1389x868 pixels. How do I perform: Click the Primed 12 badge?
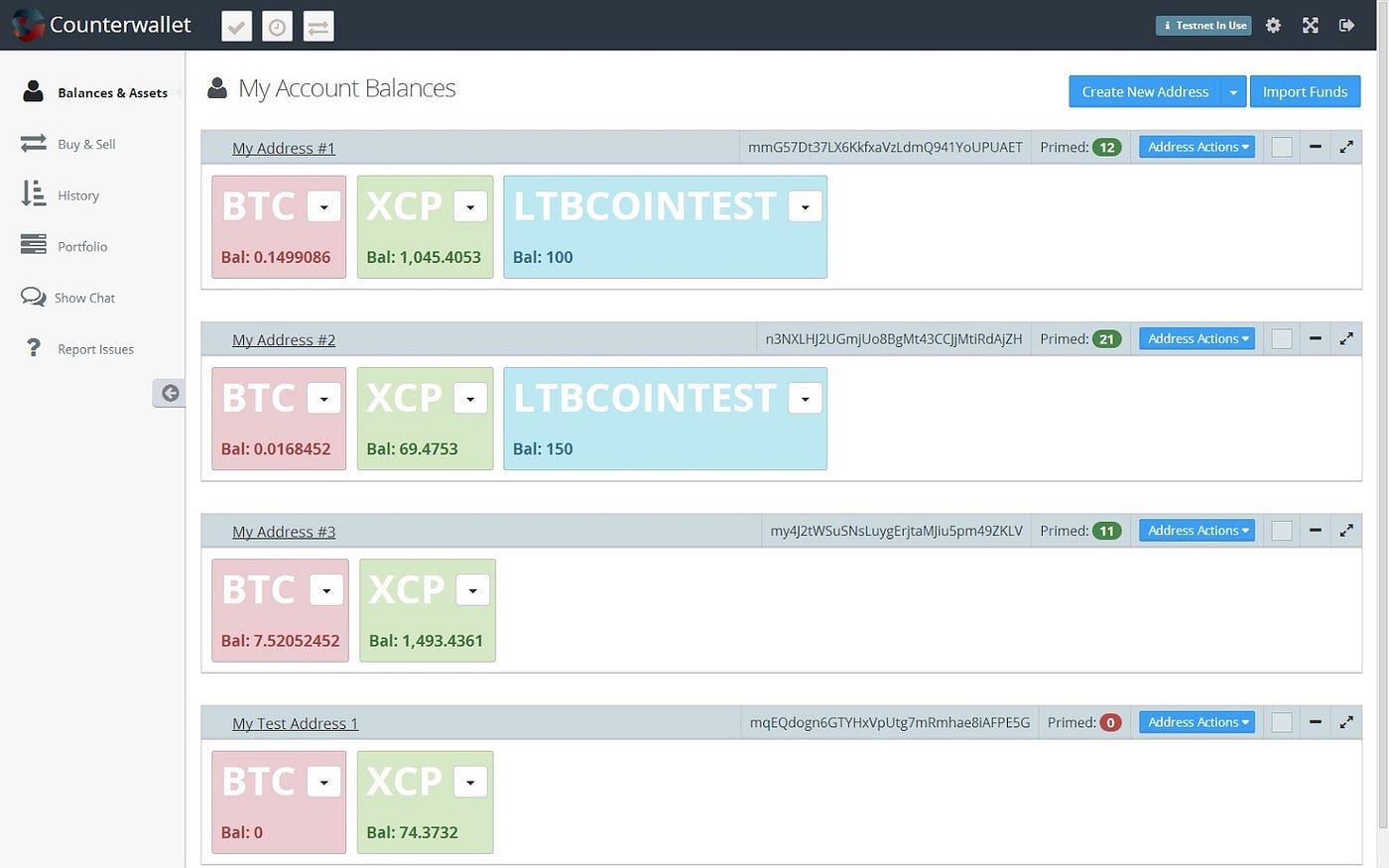[1106, 147]
